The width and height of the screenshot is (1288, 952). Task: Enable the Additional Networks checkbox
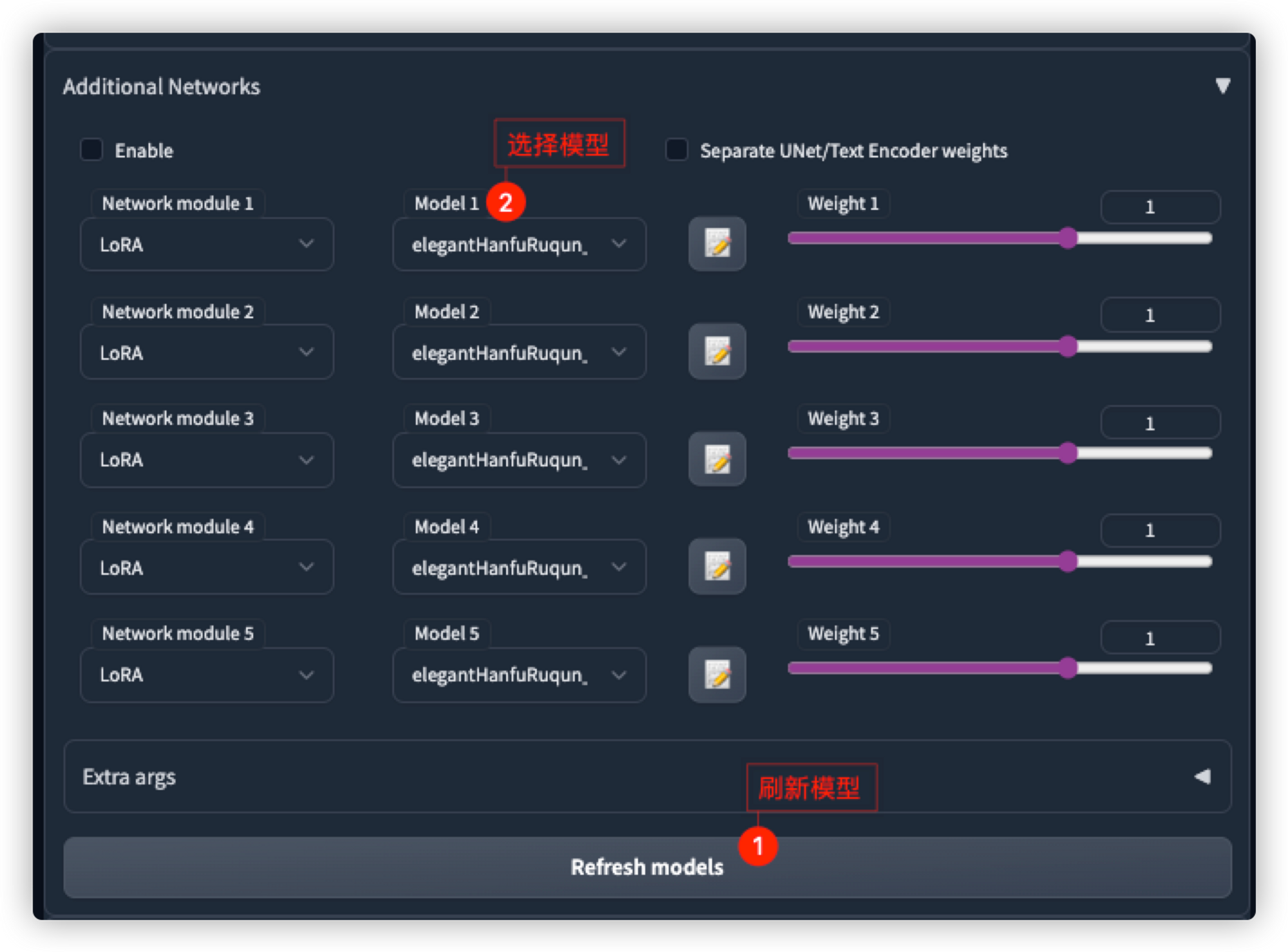click(91, 150)
